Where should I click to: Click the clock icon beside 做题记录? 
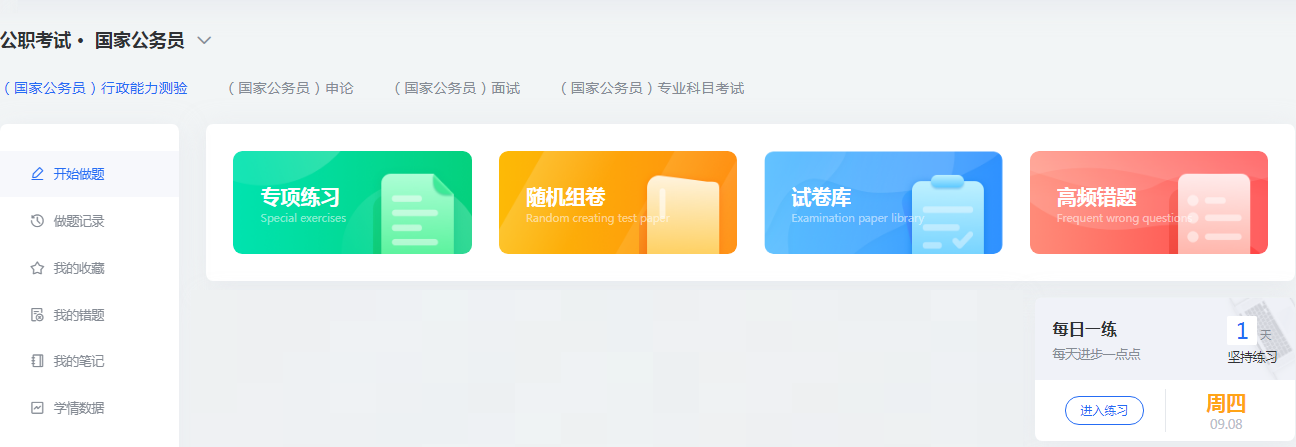pyautogui.click(x=37, y=221)
